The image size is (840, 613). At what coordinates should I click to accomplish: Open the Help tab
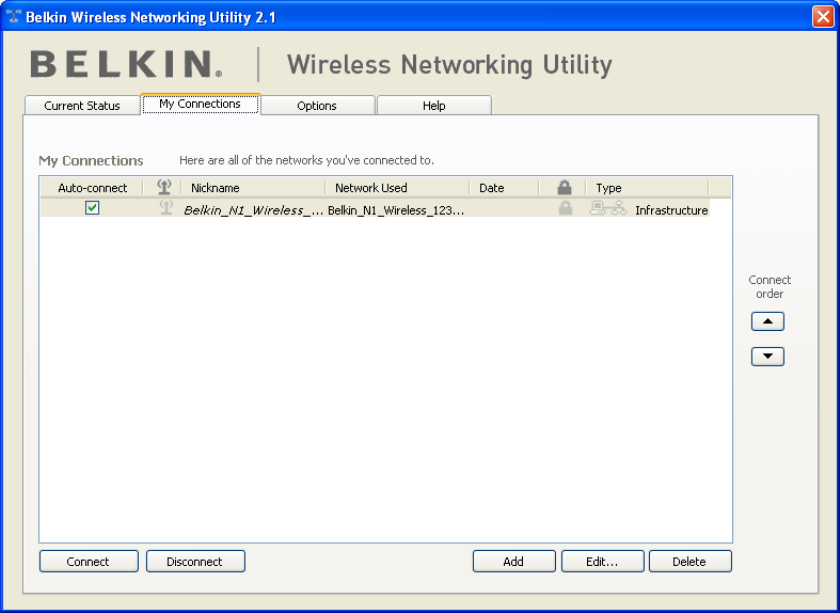434,106
